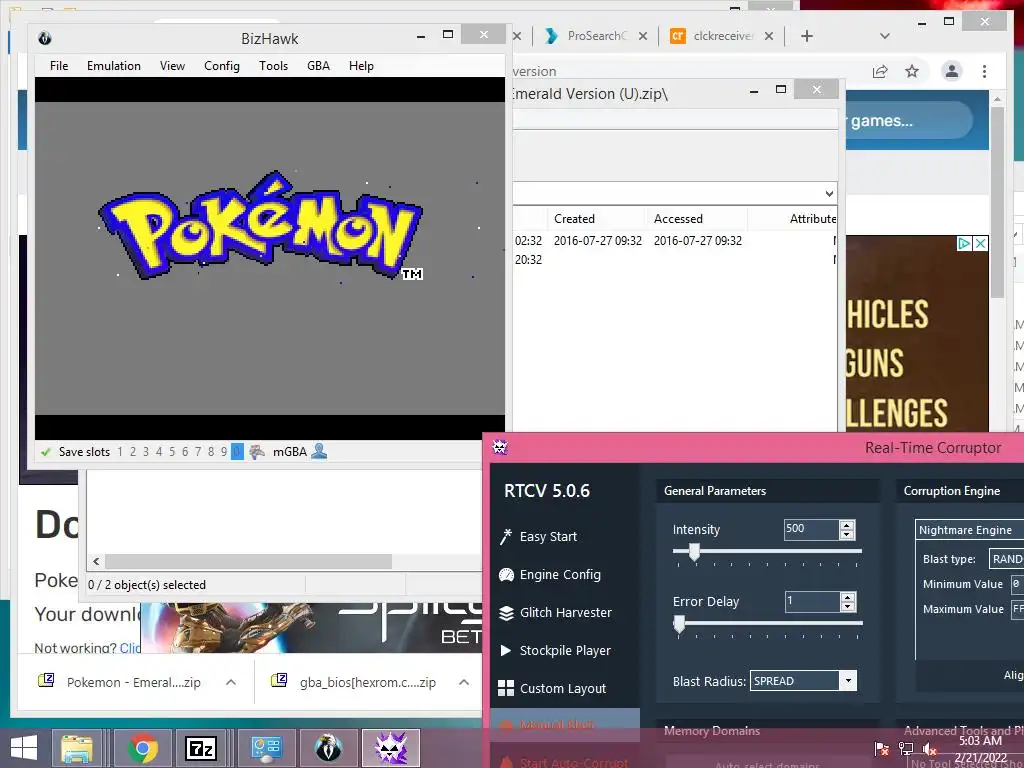Click the Intensity slider handle
The height and width of the screenshot is (768, 1024).
point(695,552)
